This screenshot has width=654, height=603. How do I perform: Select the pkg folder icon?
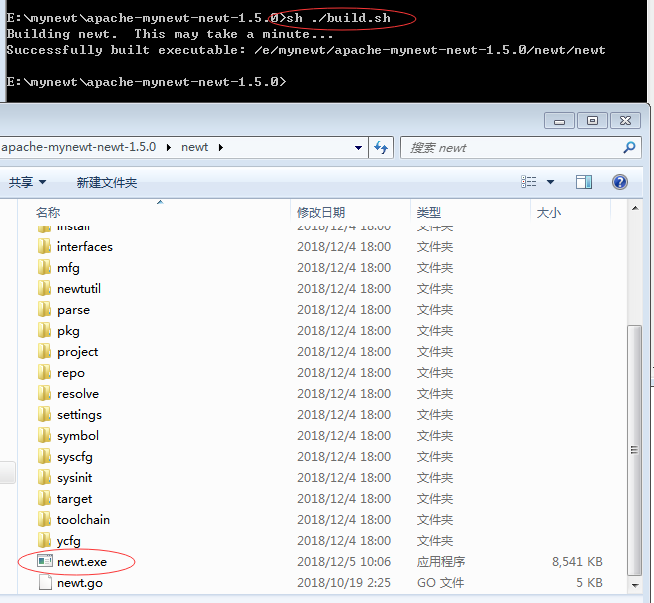[x=44, y=330]
